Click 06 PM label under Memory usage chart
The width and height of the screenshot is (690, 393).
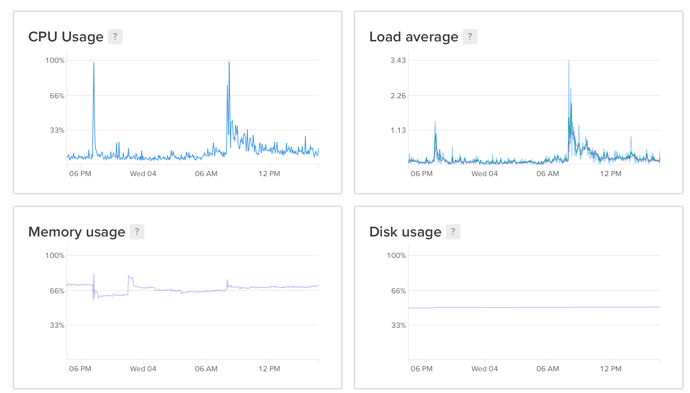[x=80, y=368]
